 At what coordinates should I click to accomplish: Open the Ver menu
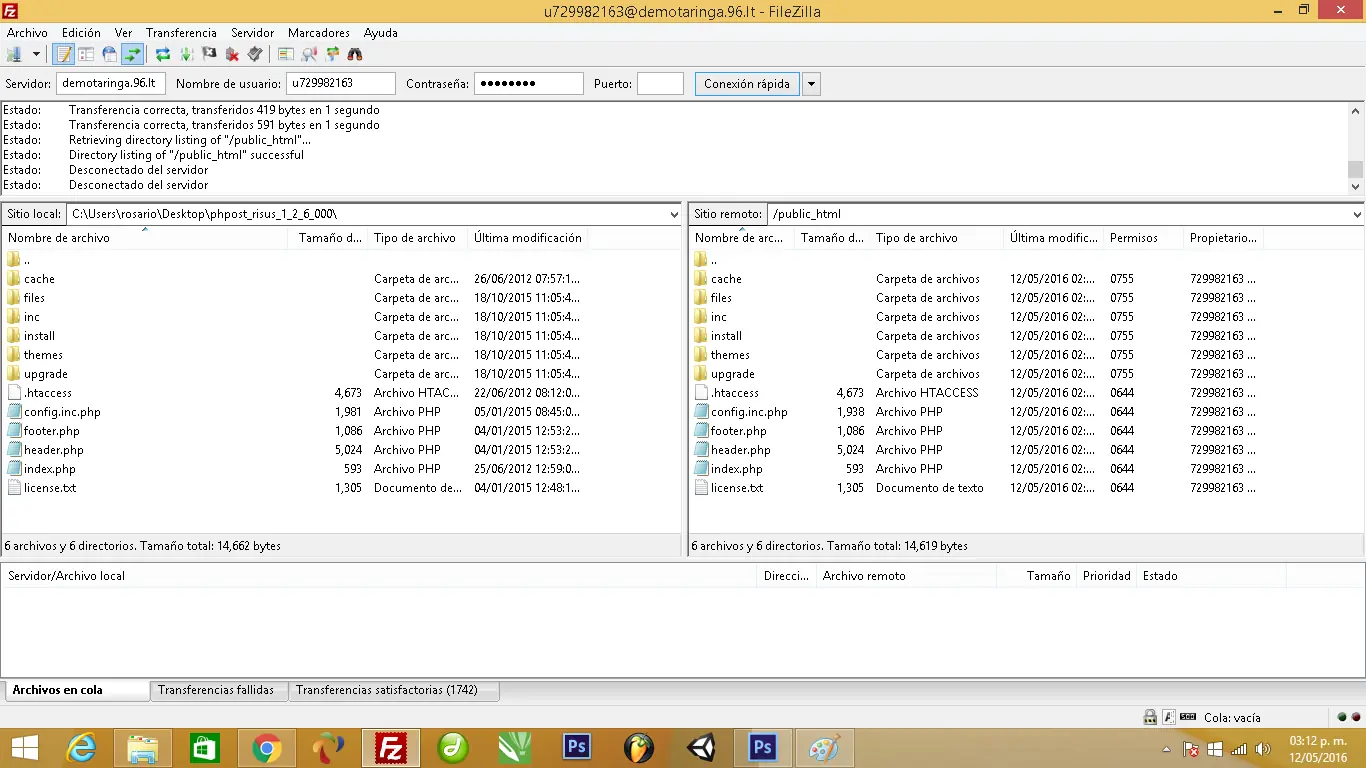click(x=123, y=33)
